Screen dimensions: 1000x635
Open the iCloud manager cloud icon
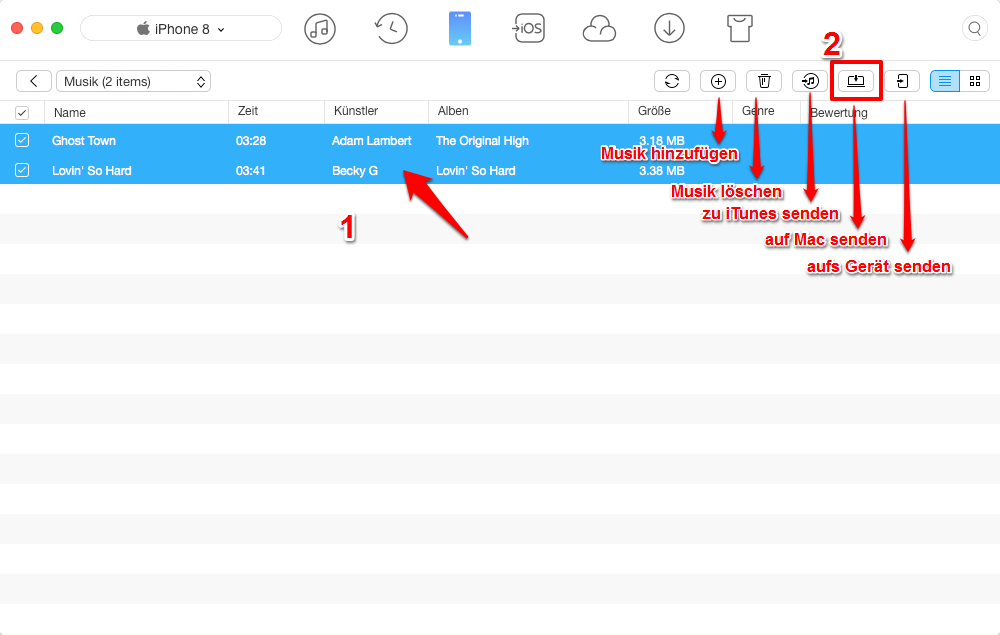(x=599, y=29)
